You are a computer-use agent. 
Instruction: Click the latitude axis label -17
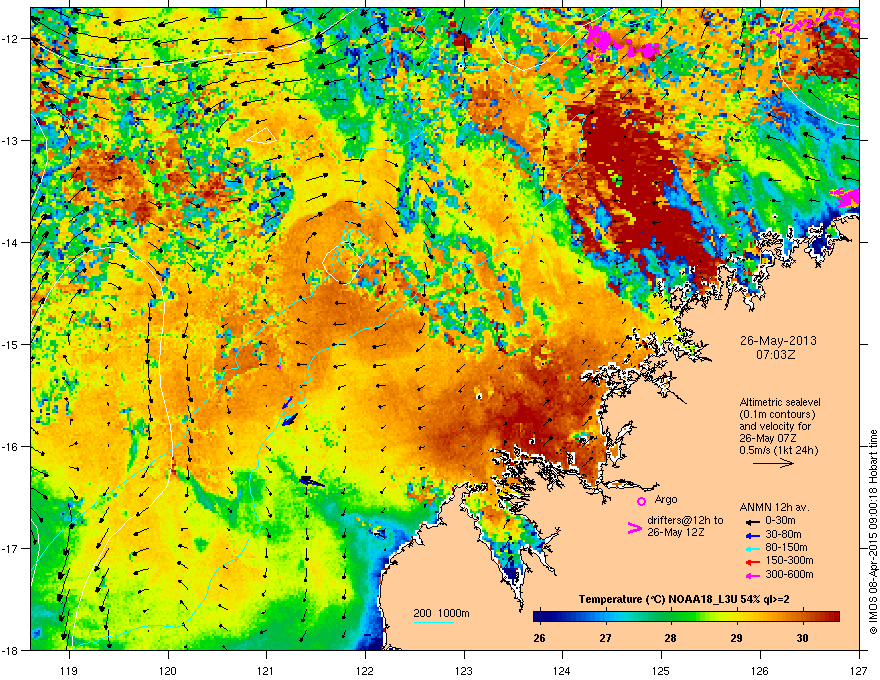pos(10,548)
